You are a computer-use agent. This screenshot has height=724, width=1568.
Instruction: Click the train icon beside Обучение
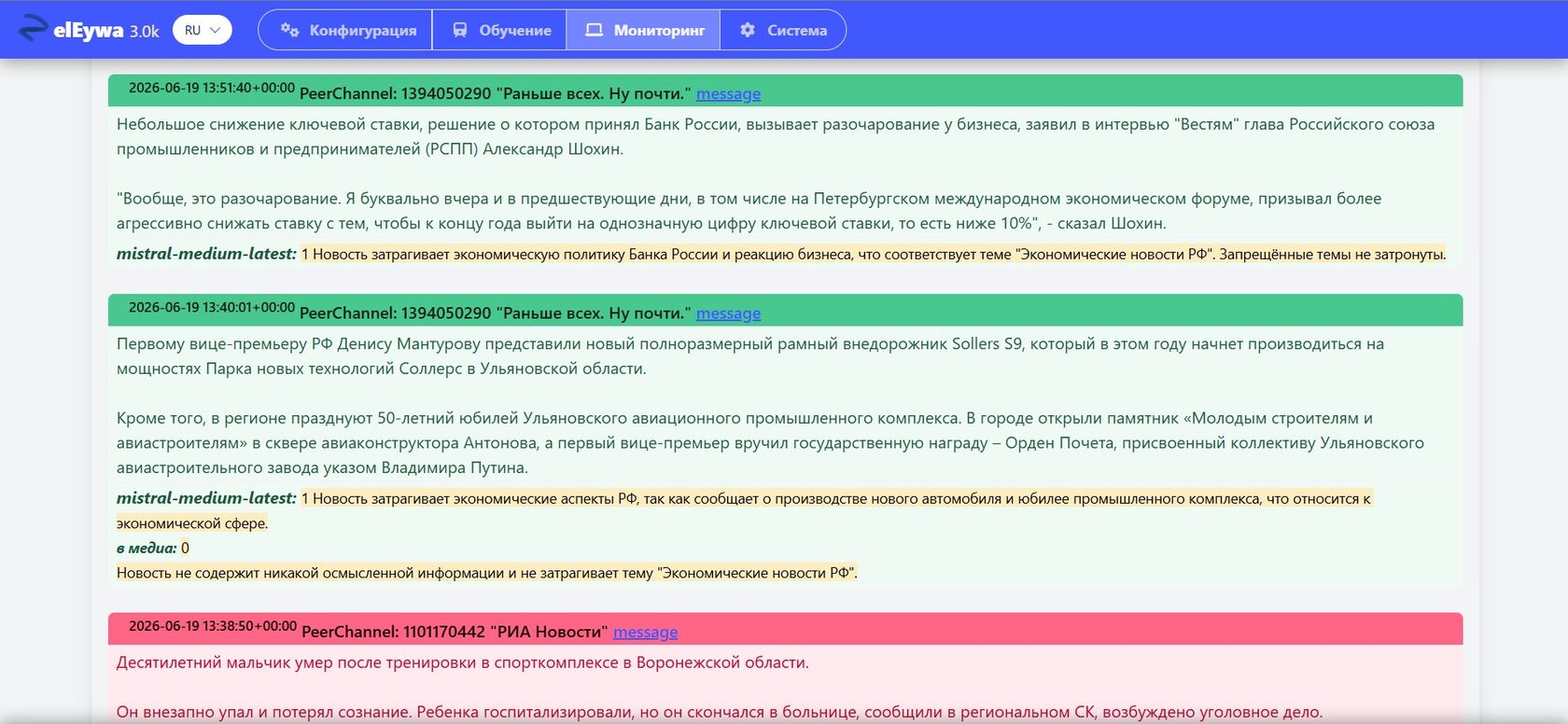460,30
